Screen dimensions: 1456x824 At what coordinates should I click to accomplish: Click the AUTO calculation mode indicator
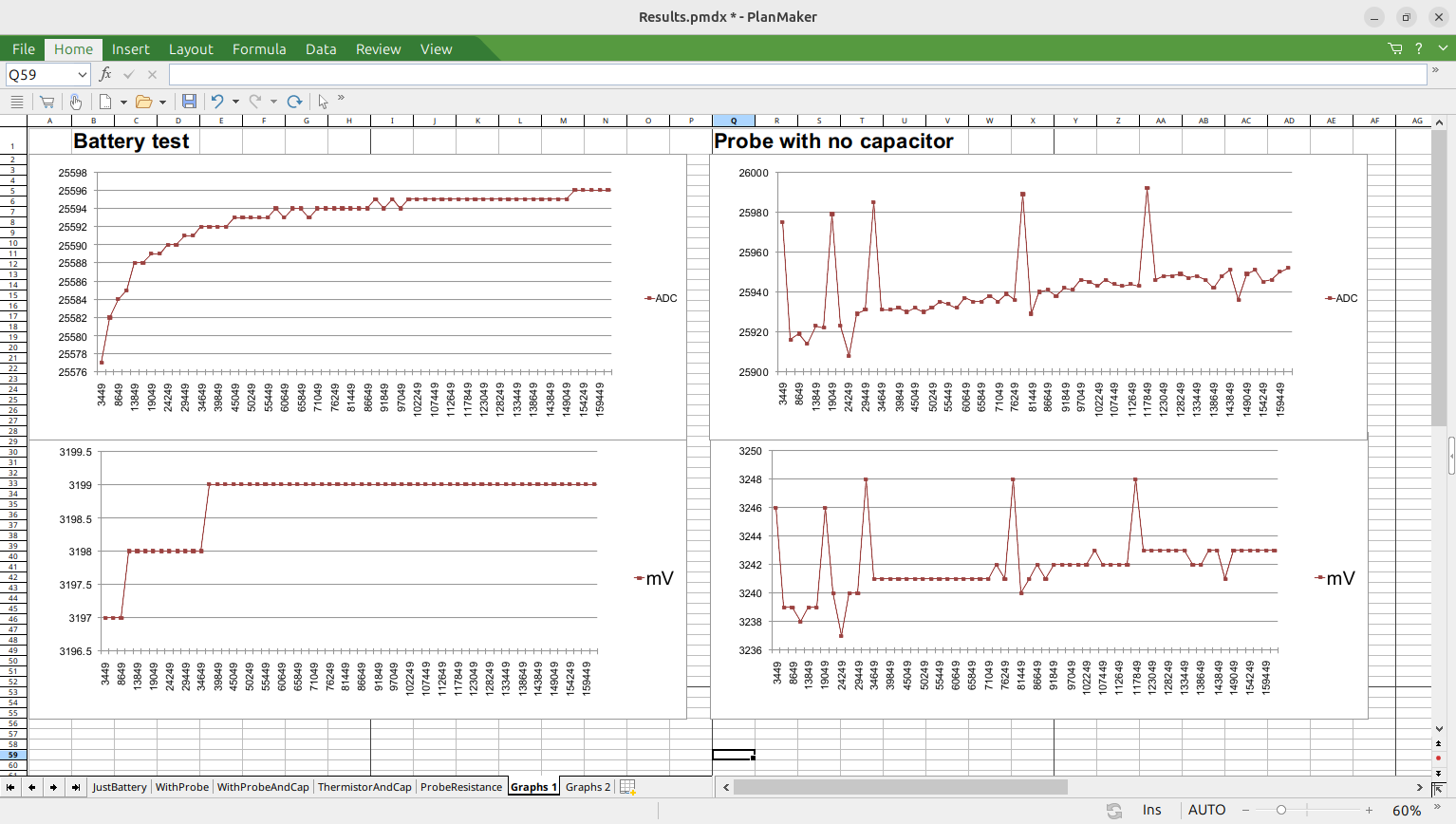pos(1206,810)
